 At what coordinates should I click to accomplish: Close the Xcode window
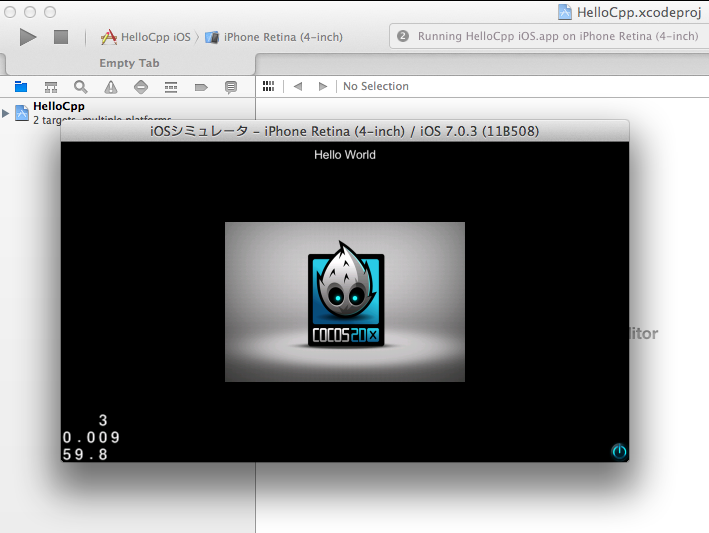pyautogui.click(x=10, y=12)
